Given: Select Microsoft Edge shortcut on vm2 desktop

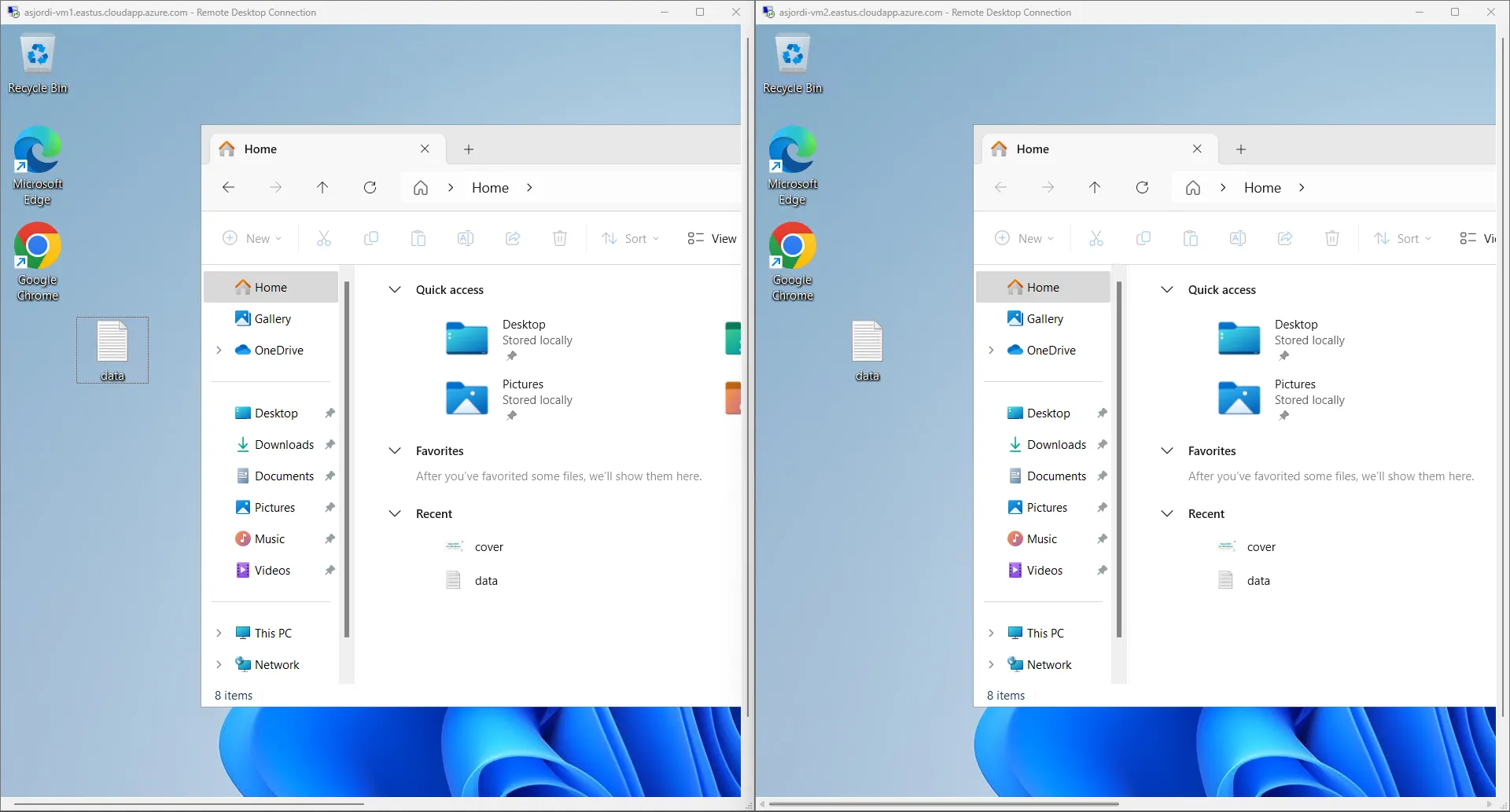Looking at the screenshot, I should tap(793, 166).
